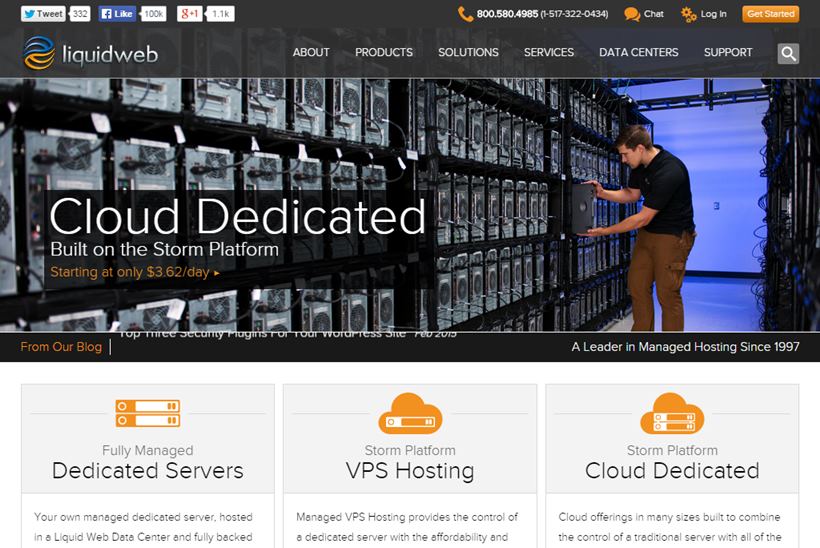Follow the 'Starting at only $3.62/day' link
820x548 pixels.
(x=134, y=271)
